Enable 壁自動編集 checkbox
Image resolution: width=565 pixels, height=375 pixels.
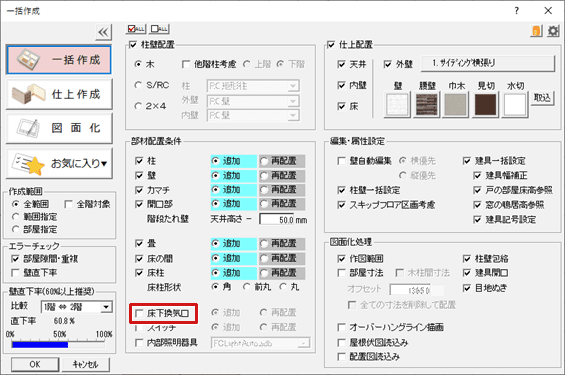coord(342,161)
